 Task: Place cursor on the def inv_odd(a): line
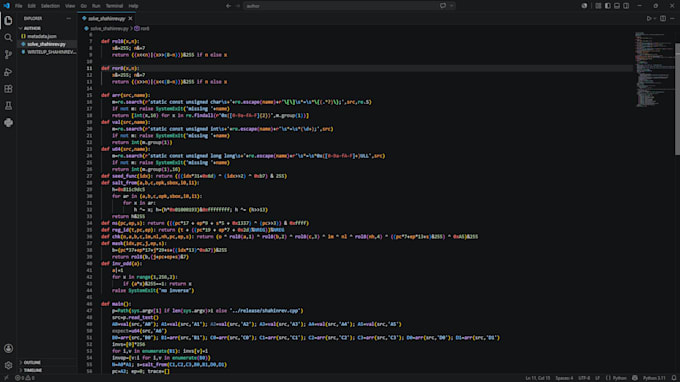[x=121, y=264]
